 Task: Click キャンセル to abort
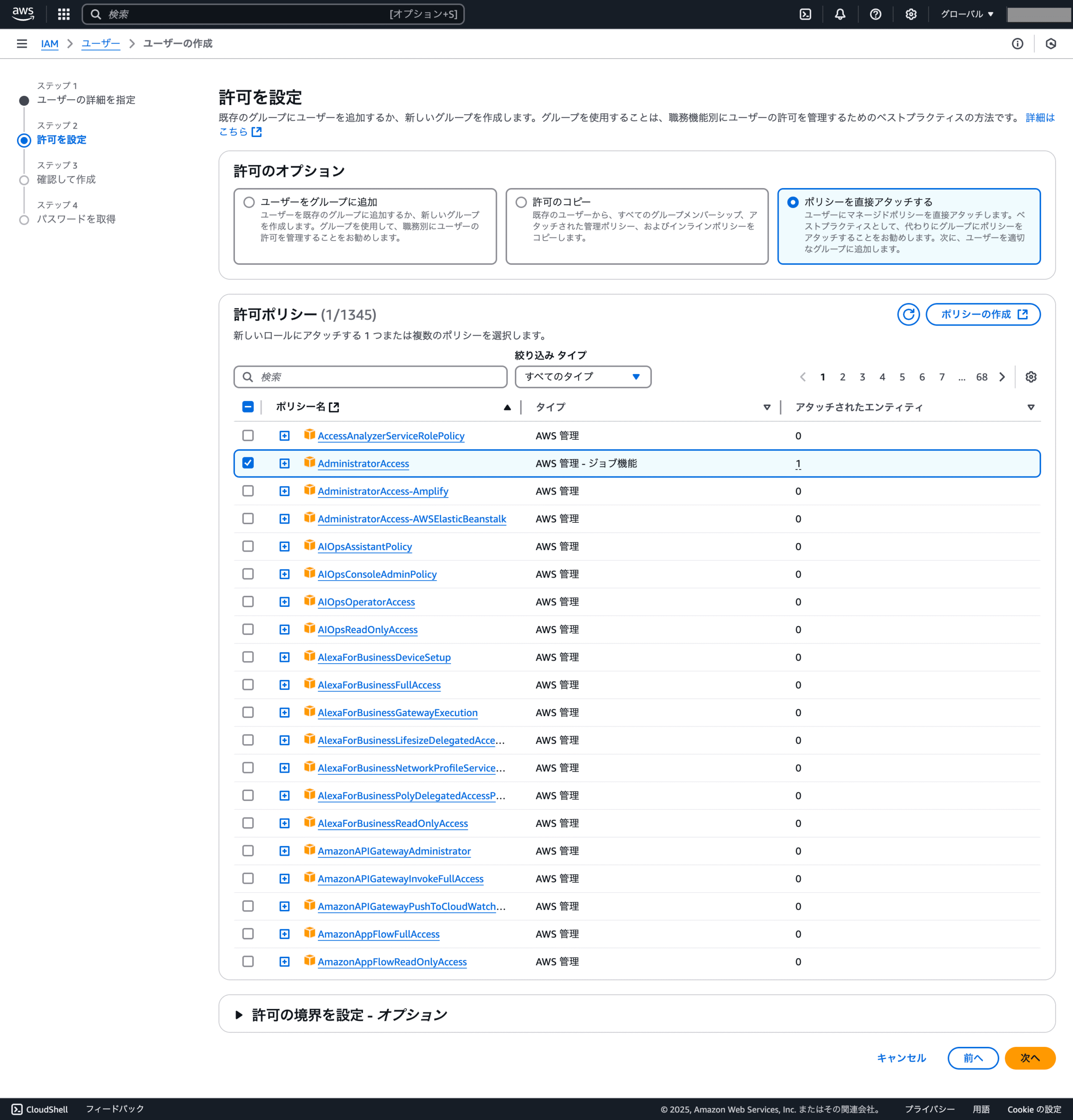point(901,1058)
